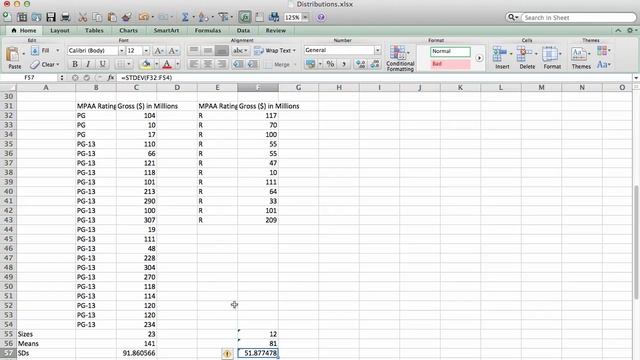Open the Delete Cells ribbon button

[x=527, y=58]
